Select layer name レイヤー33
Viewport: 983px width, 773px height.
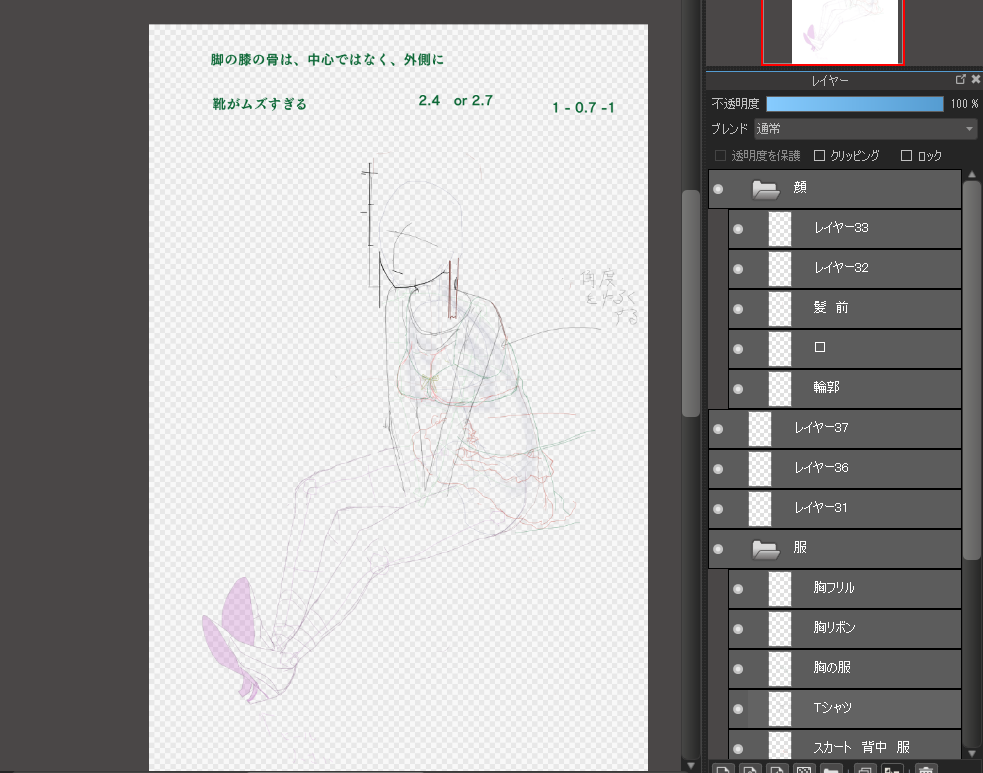[841, 228]
